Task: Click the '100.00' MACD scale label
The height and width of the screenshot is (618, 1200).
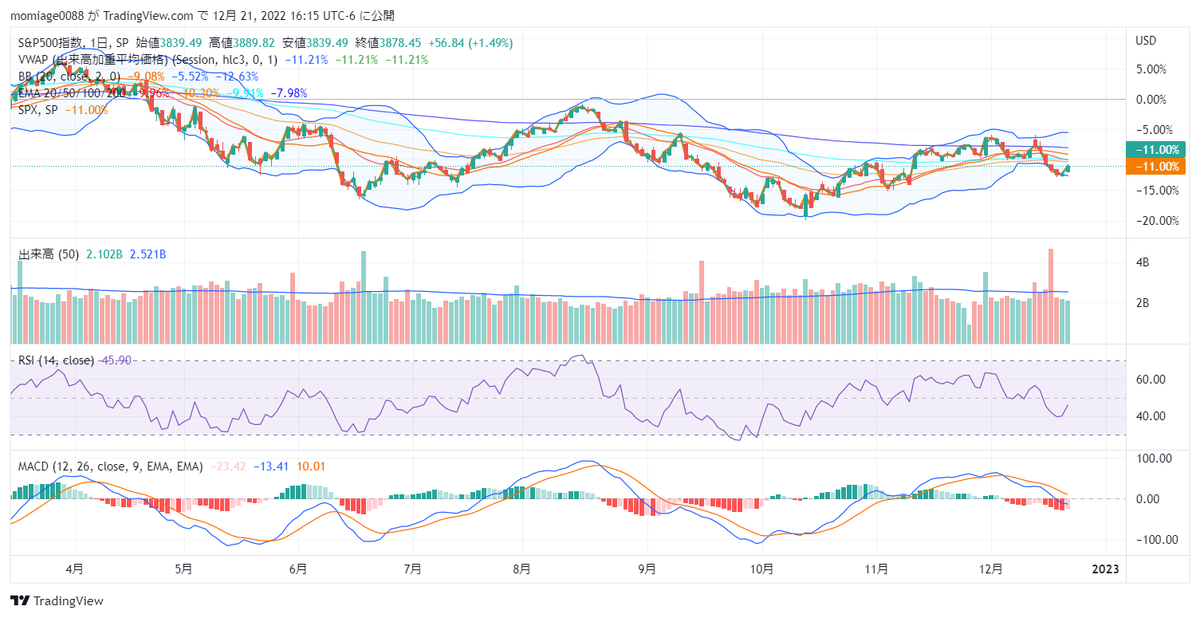Action: tap(1153, 458)
